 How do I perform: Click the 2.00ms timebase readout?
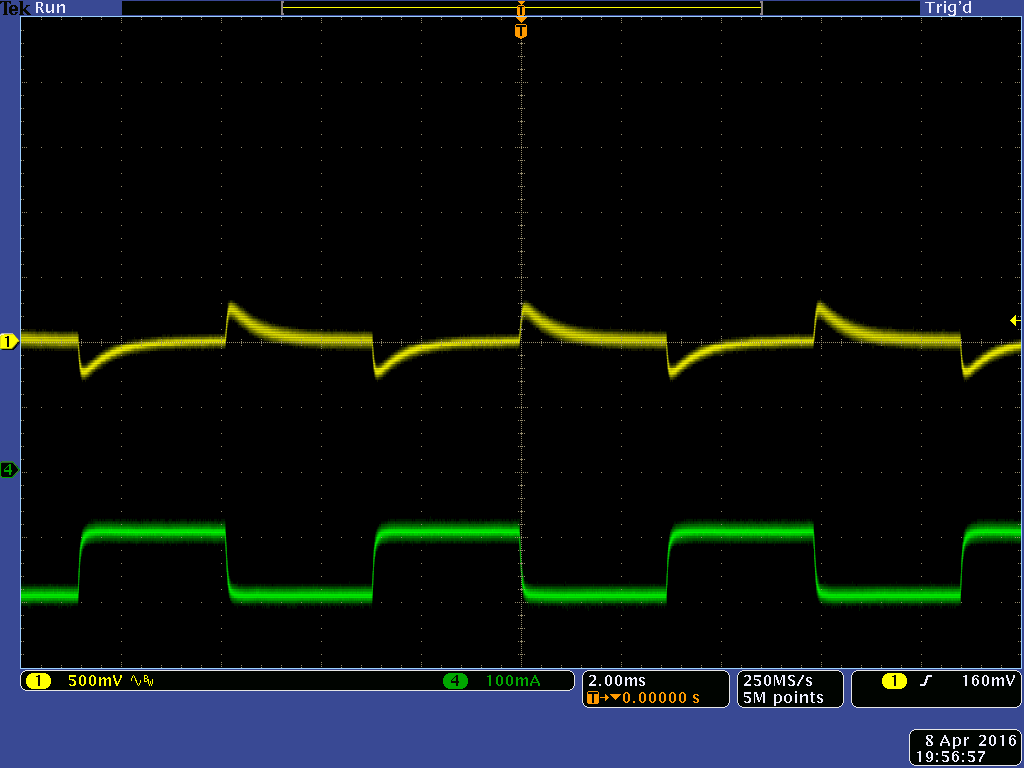616,680
